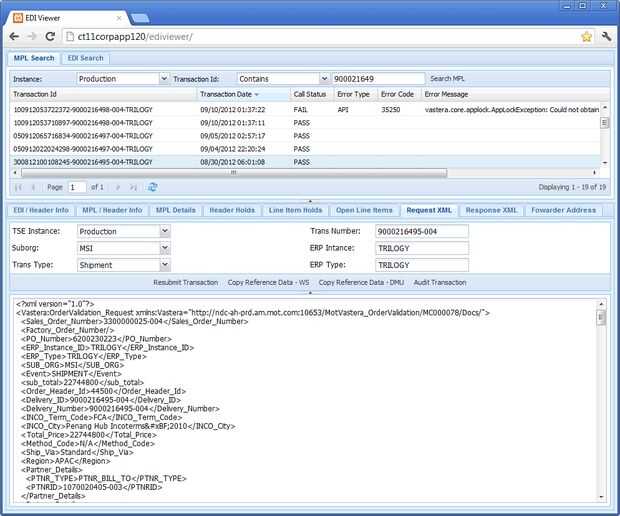This screenshot has height=516, width=620.
Task: Click Copy Reference Data - DMU
Action: tap(361, 282)
